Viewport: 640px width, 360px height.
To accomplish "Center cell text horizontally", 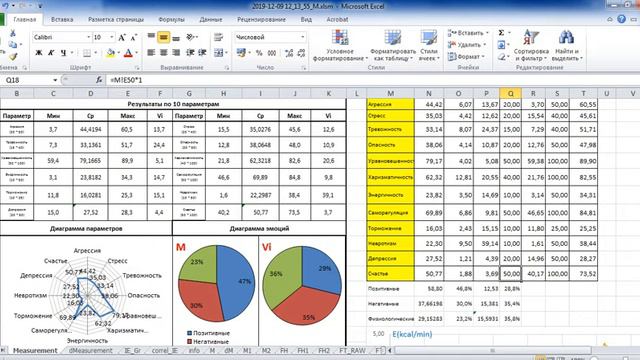I will click(x=163, y=53).
